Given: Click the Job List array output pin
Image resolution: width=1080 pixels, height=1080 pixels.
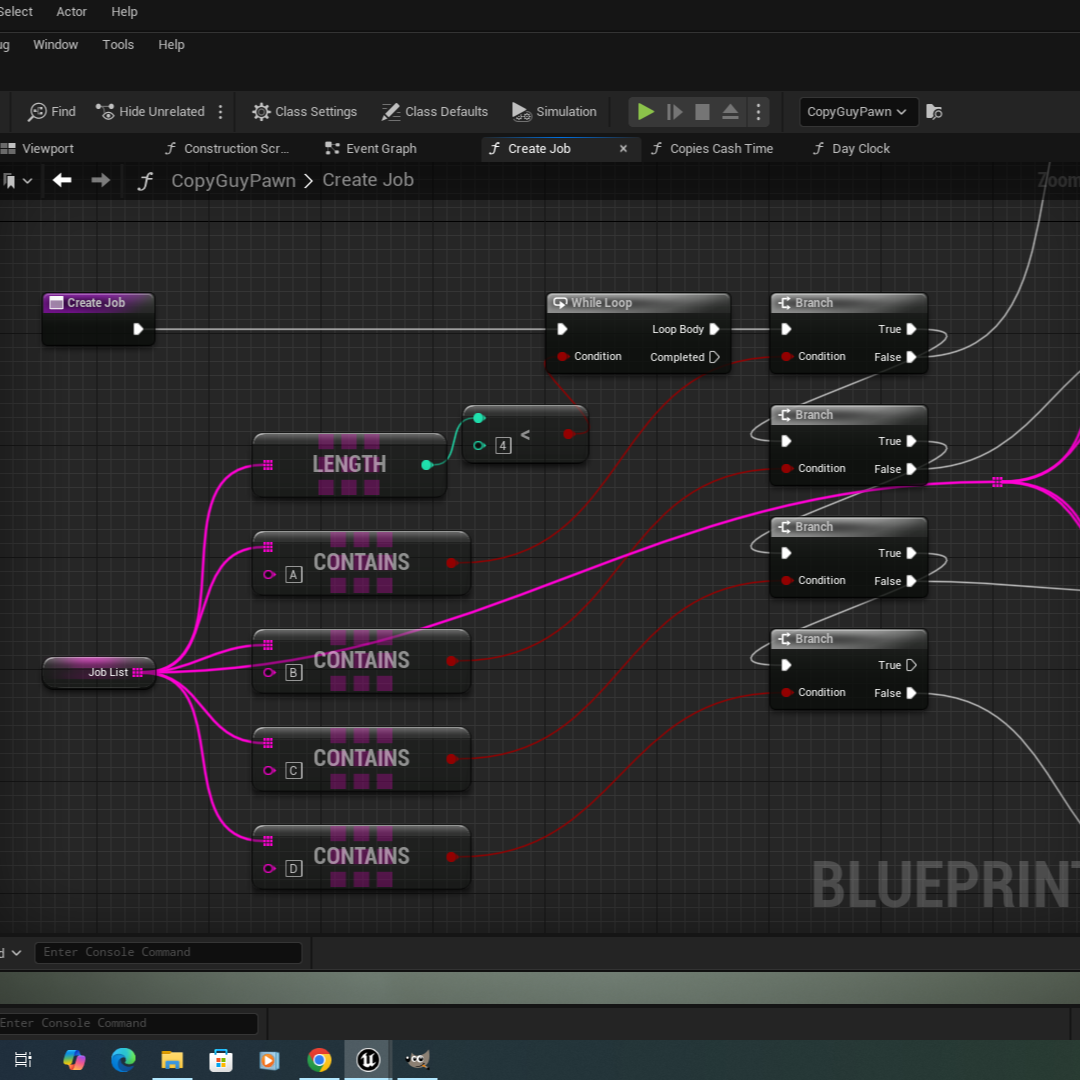Looking at the screenshot, I should tap(138, 672).
